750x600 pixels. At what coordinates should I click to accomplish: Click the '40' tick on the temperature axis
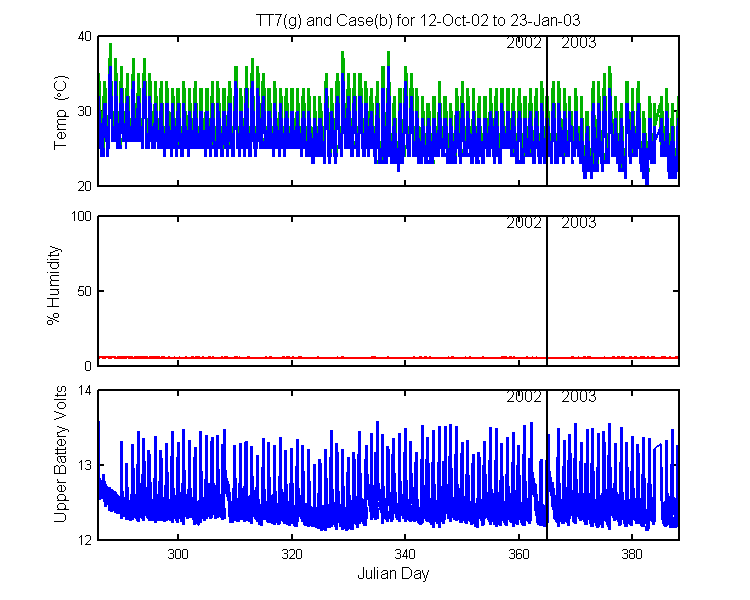[x=84, y=36]
